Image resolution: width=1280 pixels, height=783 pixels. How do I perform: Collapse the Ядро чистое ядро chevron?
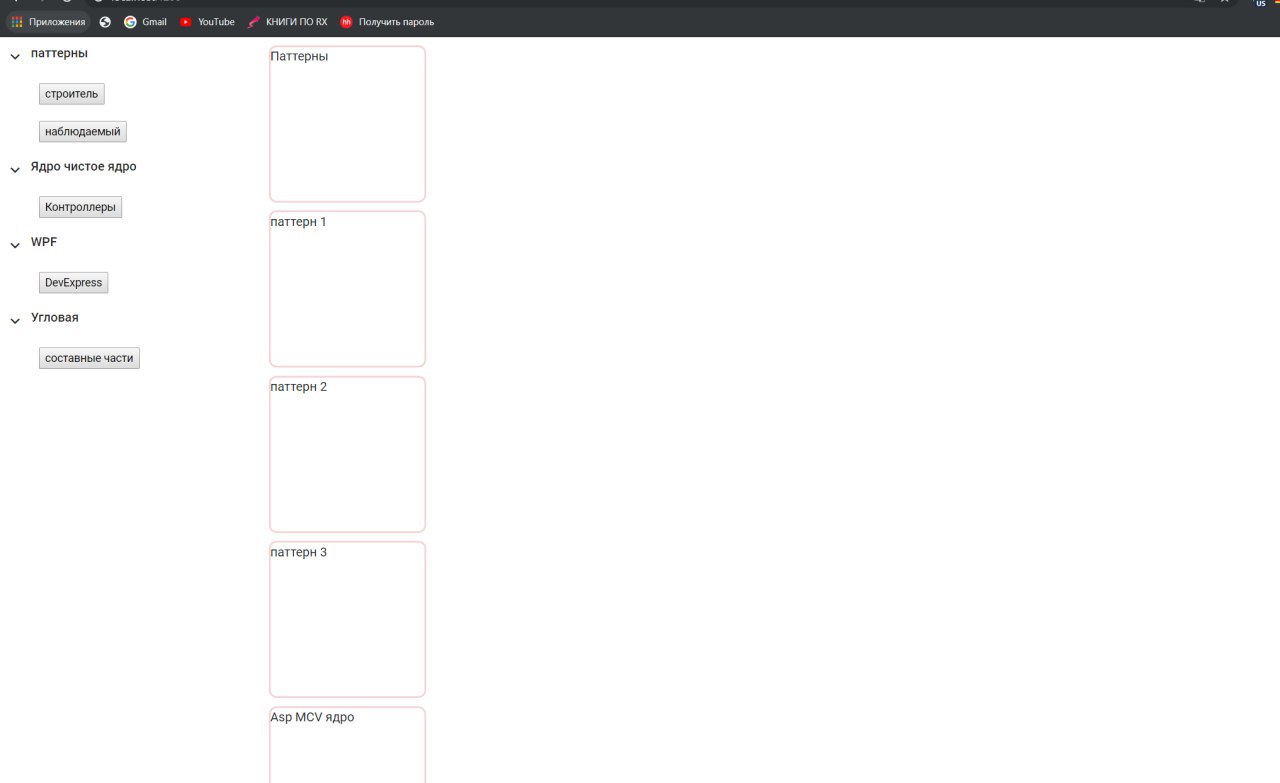tap(15, 170)
